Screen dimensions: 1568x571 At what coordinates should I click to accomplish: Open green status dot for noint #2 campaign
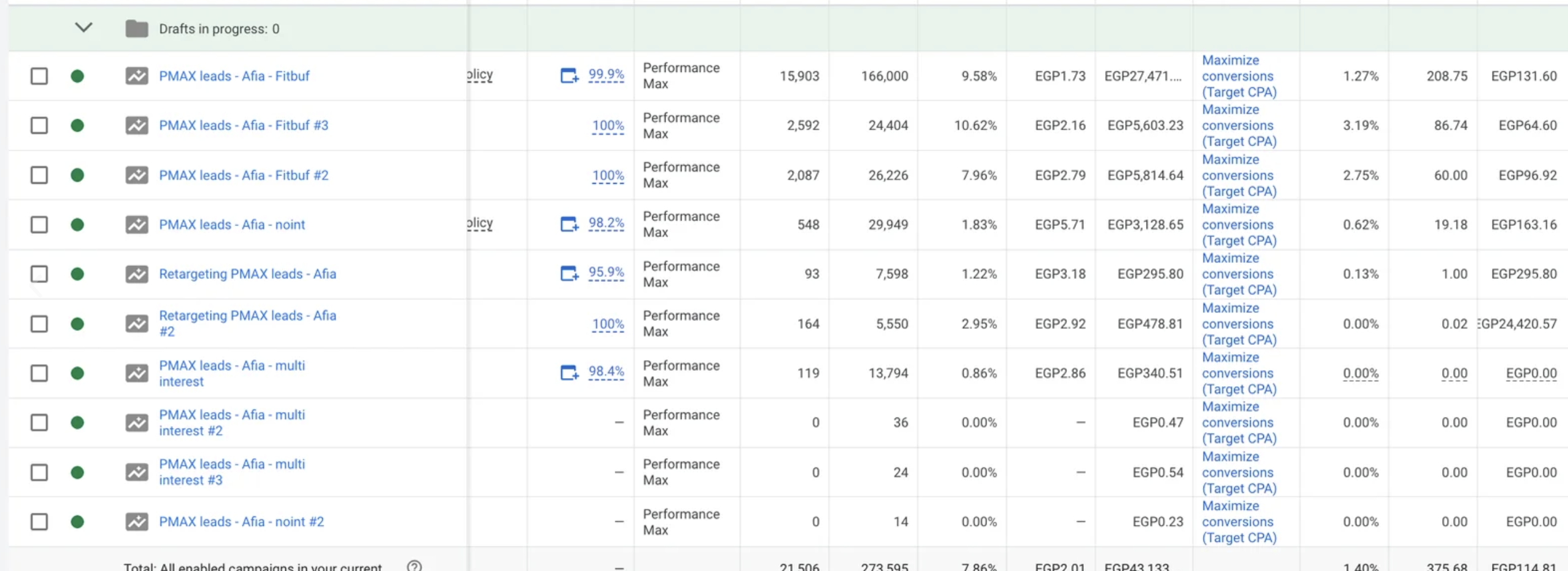pos(77,522)
